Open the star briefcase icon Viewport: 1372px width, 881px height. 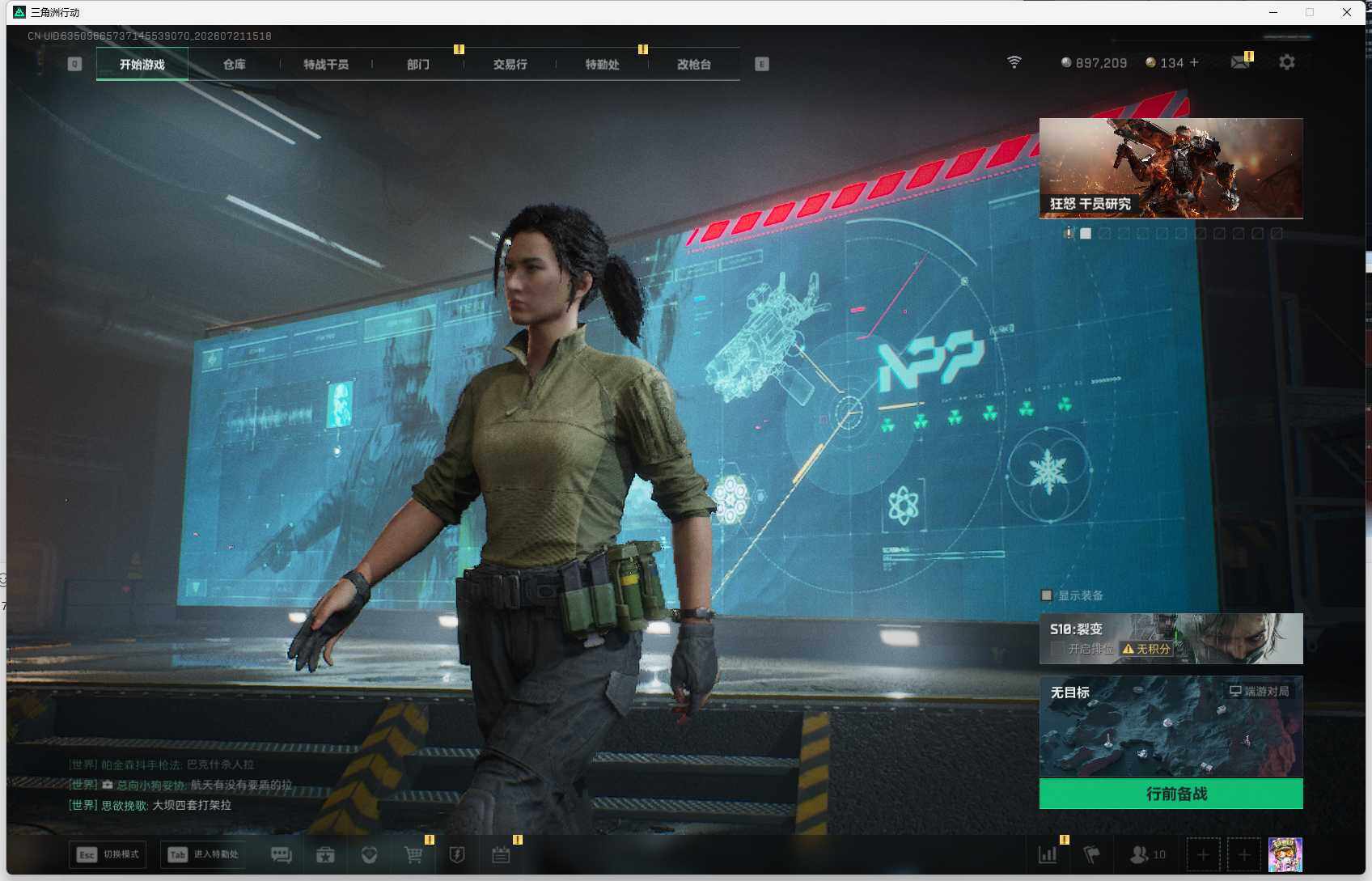point(325,855)
